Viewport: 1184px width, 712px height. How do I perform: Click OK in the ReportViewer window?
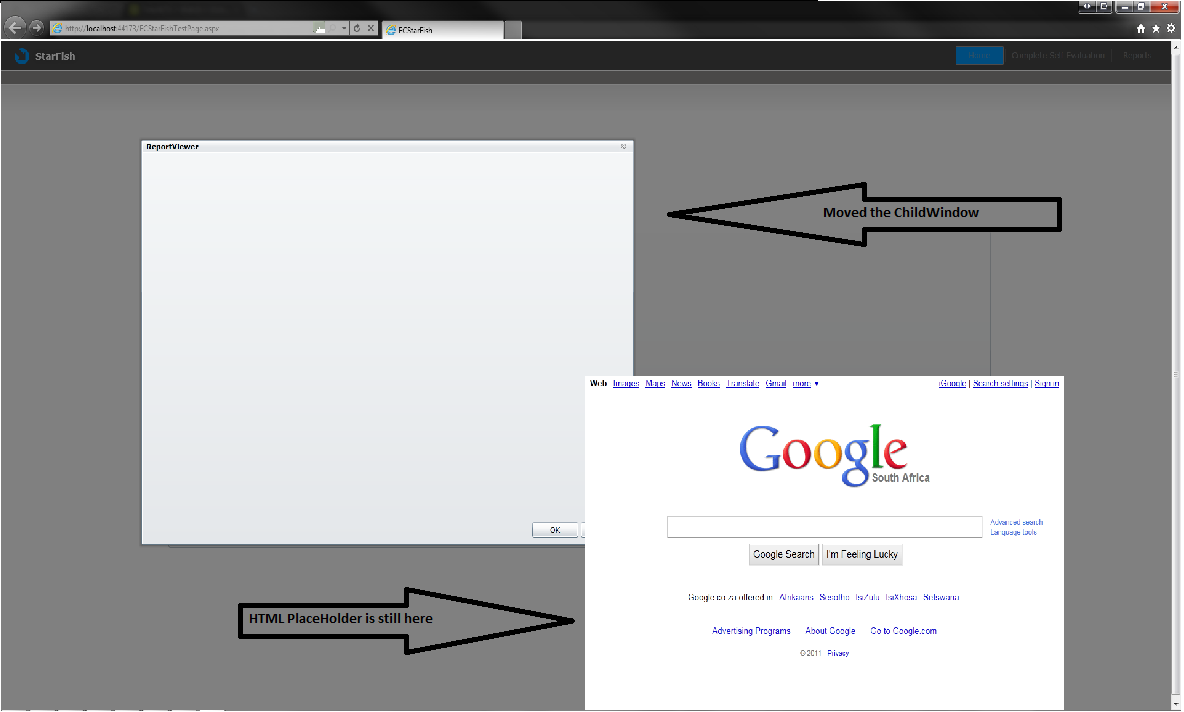coord(555,530)
